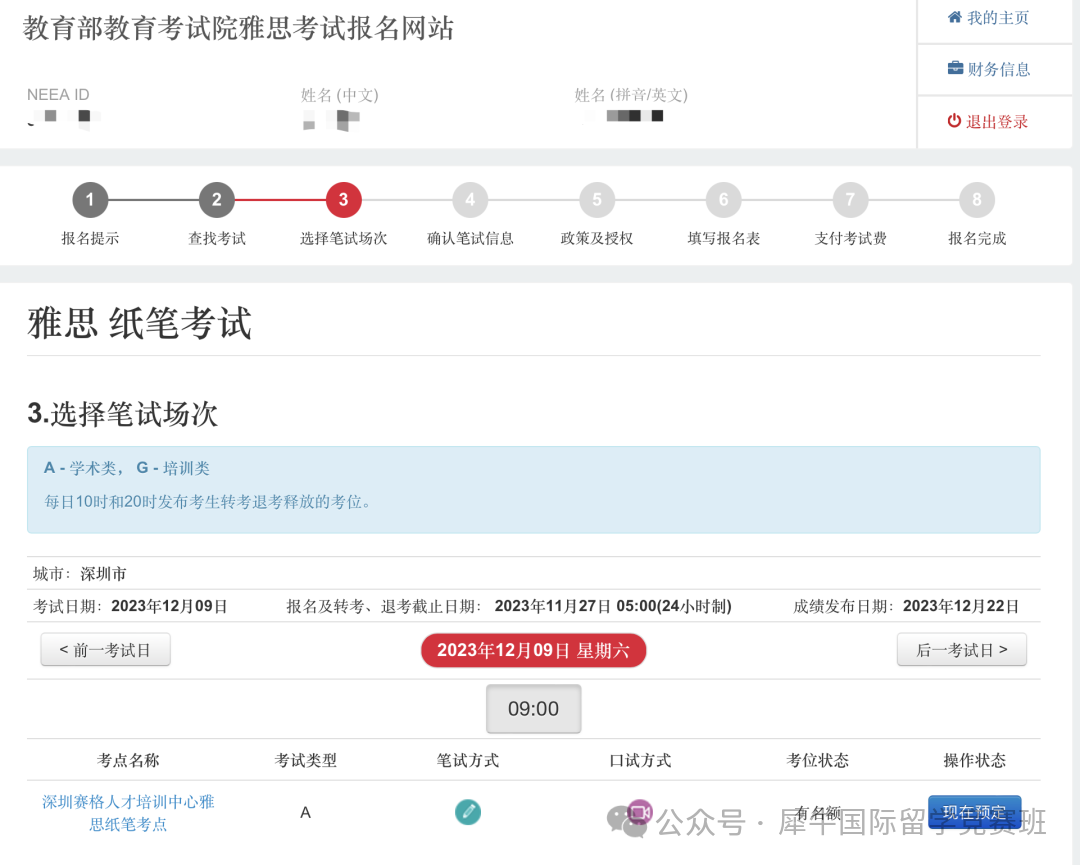Click the 查找考试 step label
Screen dimensions: 1080x865
[216, 238]
